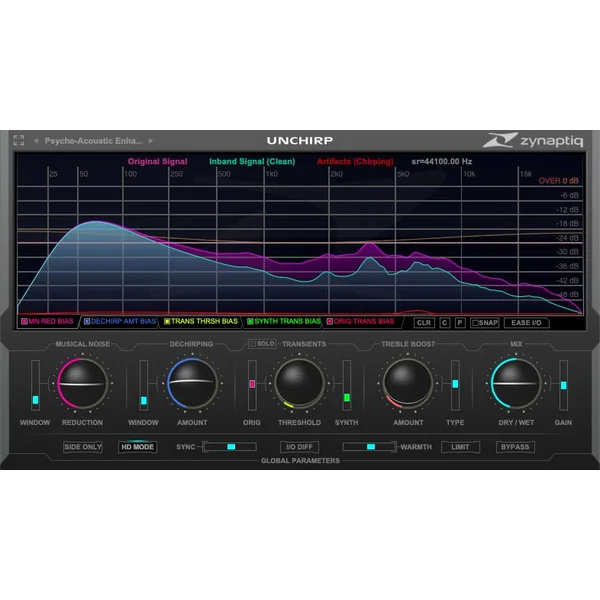The height and width of the screenshot is (600, 600).
Task: Toggle SYNTH TRANS BIAS checkbox square
Action: point(250,321)
